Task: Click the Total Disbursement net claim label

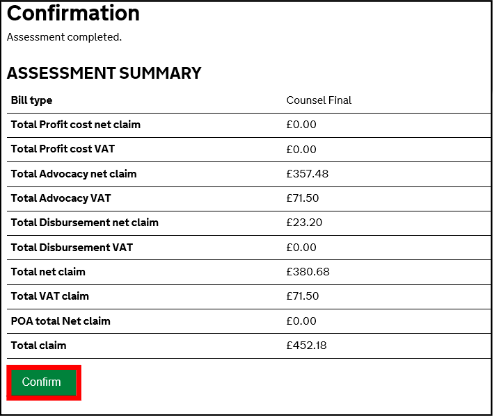Action: (85, 223)
